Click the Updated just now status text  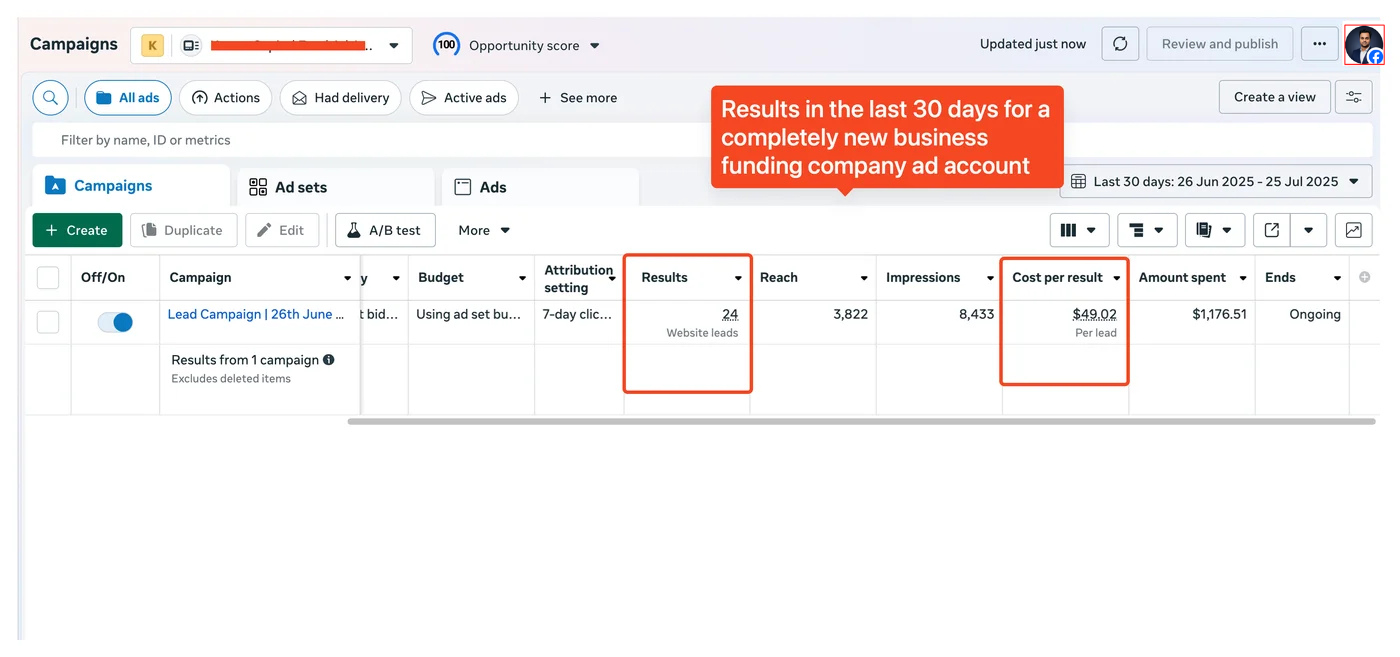(x=1033, y=44)
